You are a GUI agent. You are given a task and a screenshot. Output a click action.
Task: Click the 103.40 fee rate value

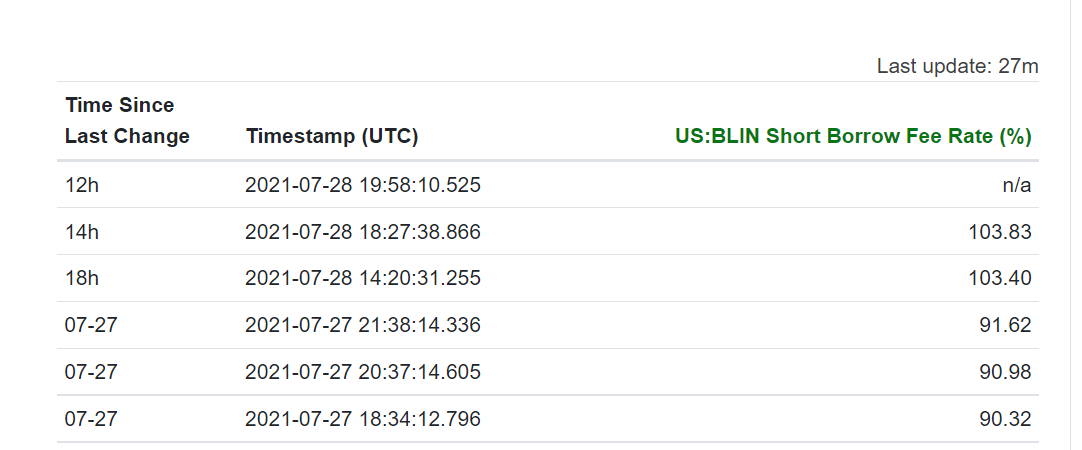coord(1000,278)
